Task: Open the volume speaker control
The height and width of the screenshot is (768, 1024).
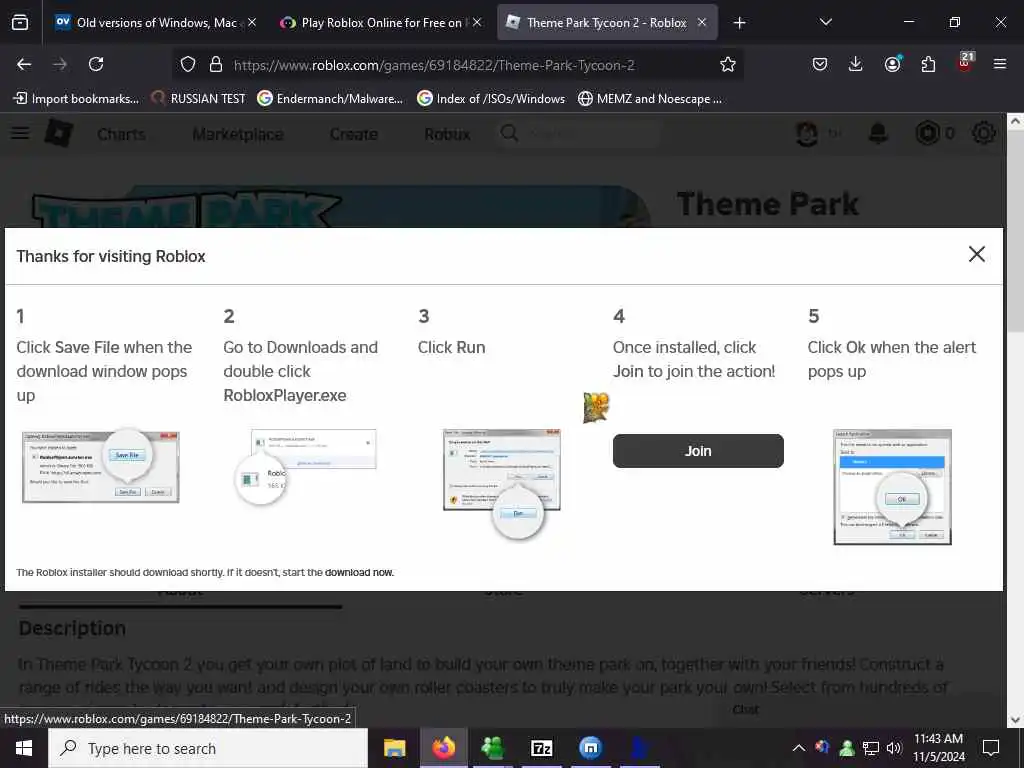Action: click(894, 748)
